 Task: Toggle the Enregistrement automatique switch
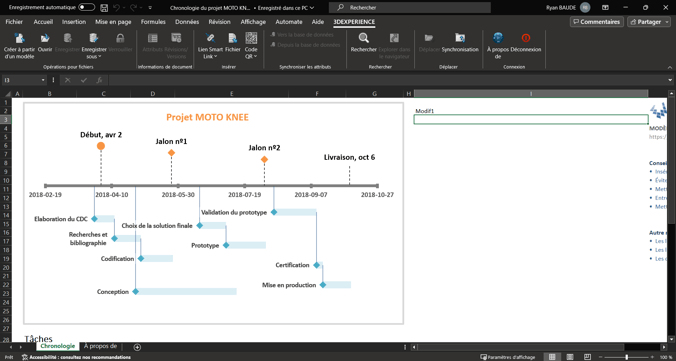pos(87,8)
